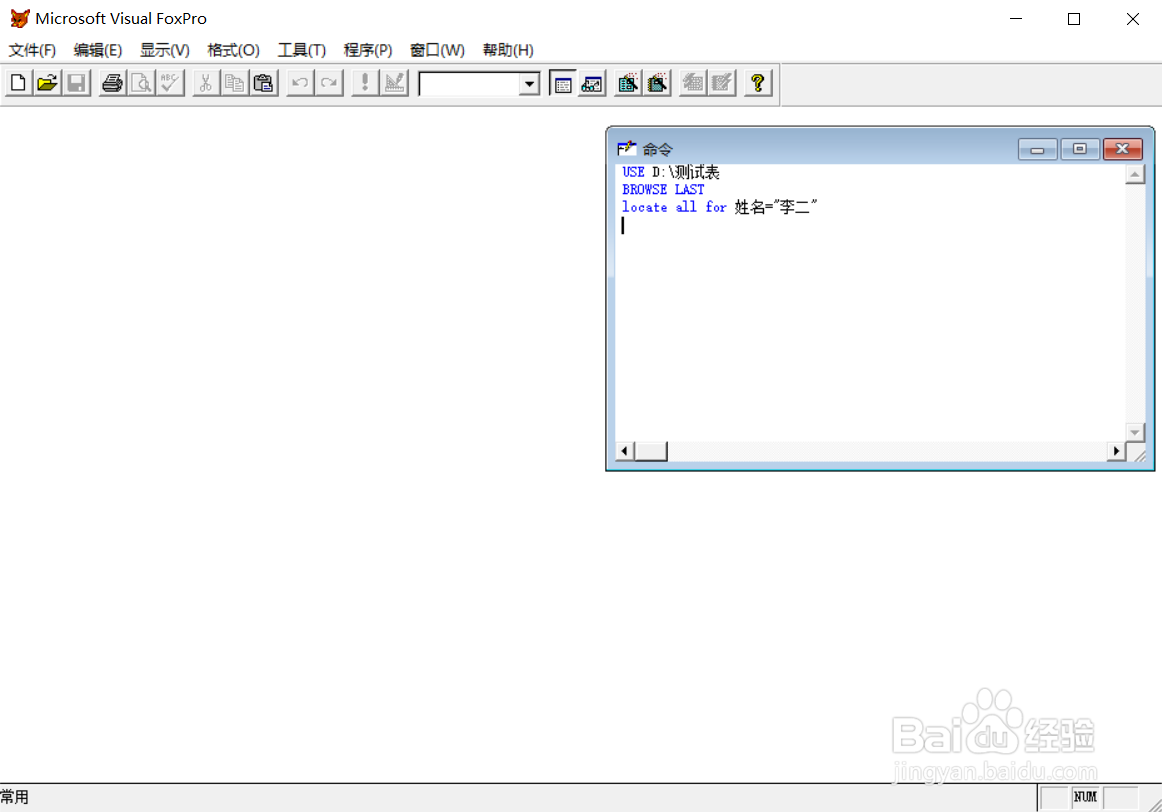1162x812 pixels.
Task: Click the NUM indicator in status bar
Action: (1085, 797)
